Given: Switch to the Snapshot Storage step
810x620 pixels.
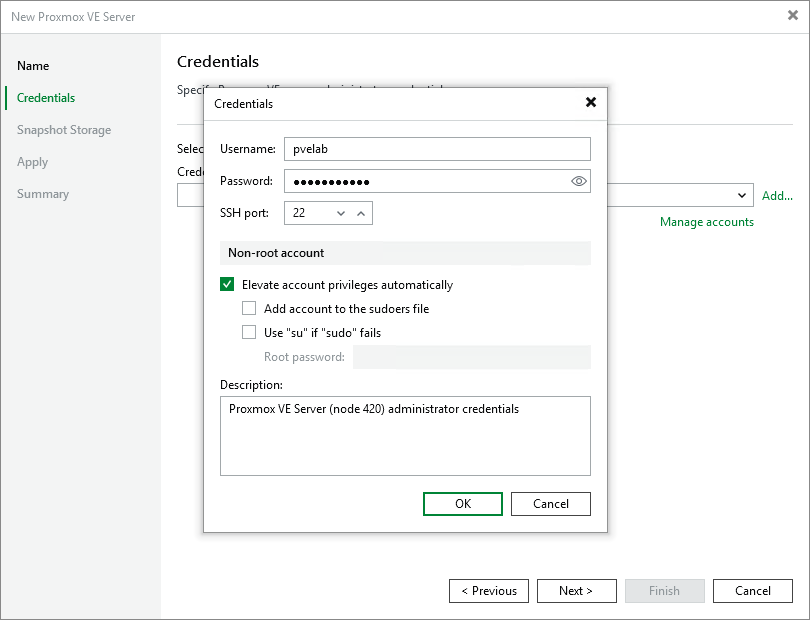Looking at the screenshot, I should click(x=63, y=129).
